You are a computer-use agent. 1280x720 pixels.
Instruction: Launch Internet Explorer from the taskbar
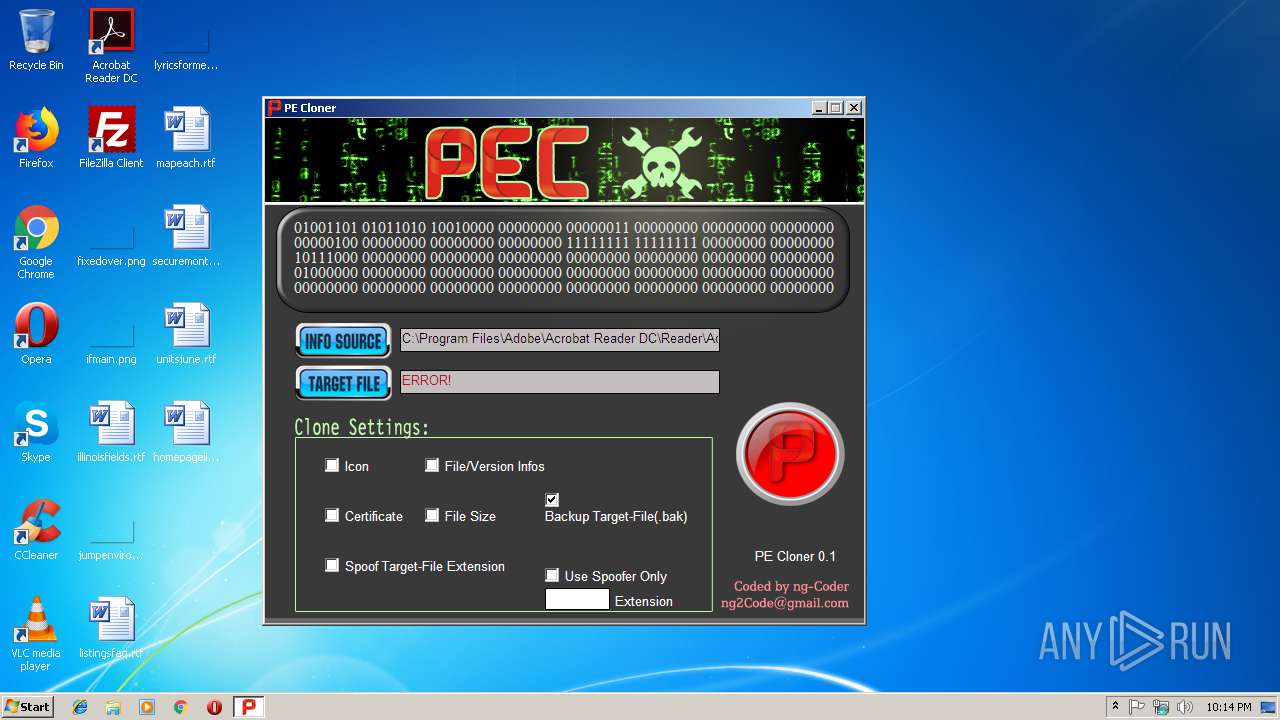tap(80, 707)
